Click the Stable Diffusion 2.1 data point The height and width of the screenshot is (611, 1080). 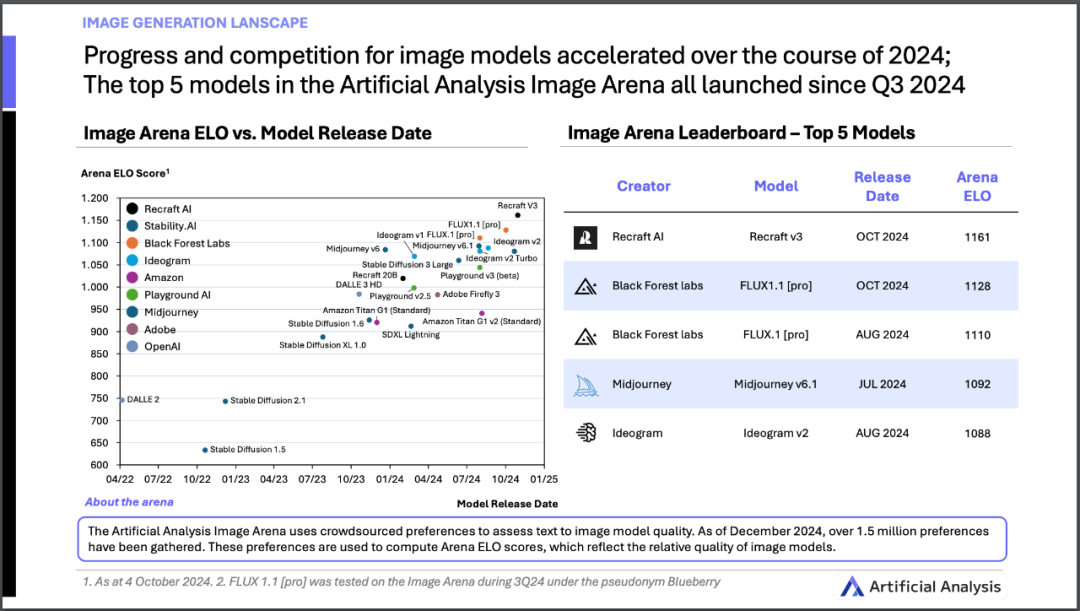225,402
